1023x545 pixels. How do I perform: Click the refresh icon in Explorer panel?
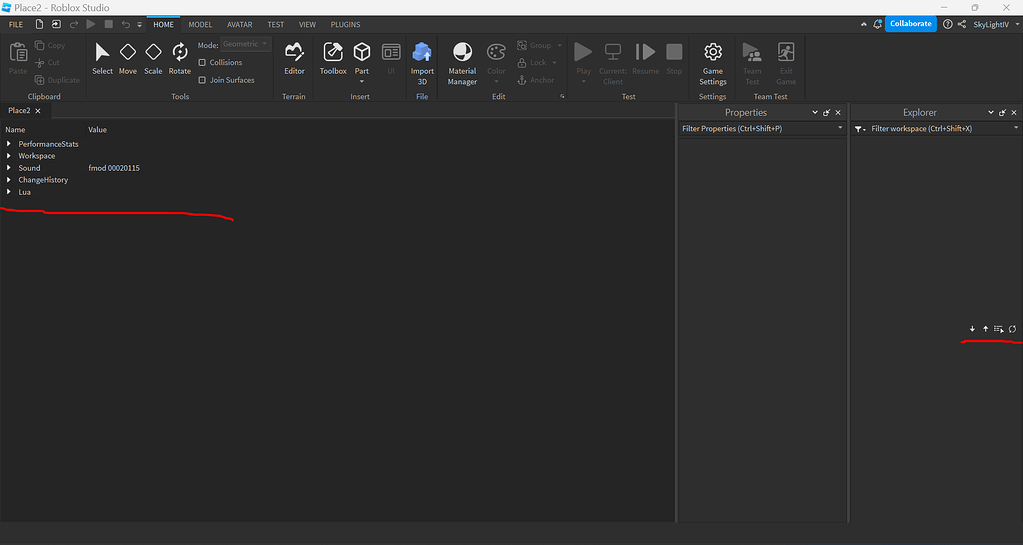coord(1012,329)
